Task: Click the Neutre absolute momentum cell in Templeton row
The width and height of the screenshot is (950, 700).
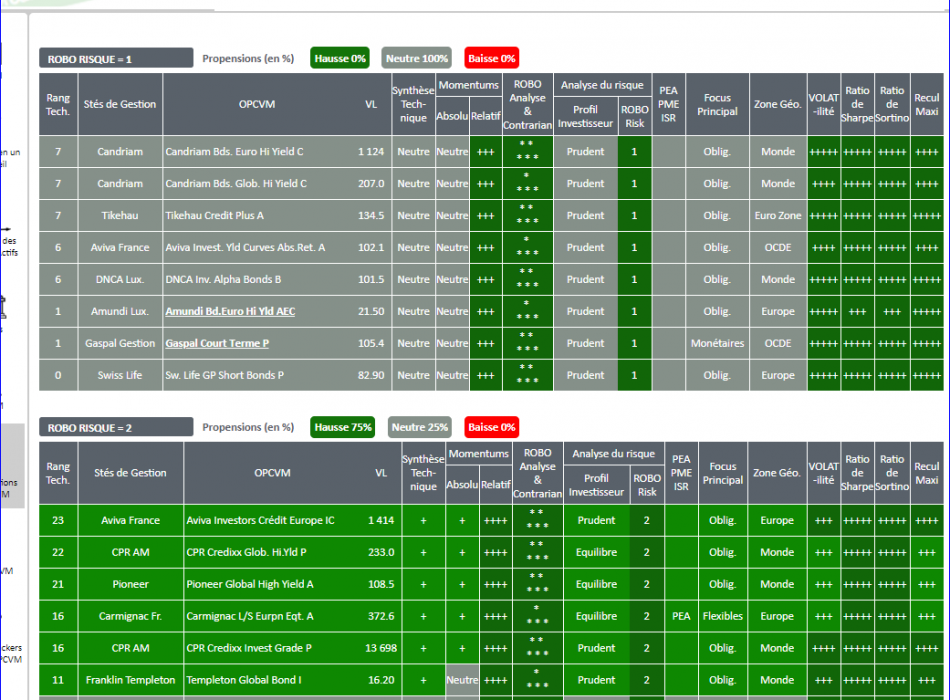Action: tap(462, 680)
